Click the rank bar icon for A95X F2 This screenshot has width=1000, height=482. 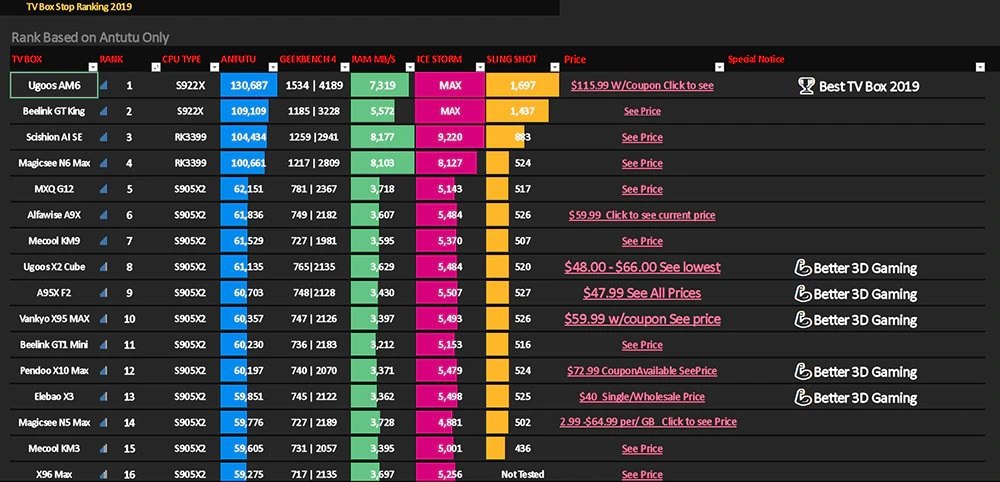click(x=104, y=293)
